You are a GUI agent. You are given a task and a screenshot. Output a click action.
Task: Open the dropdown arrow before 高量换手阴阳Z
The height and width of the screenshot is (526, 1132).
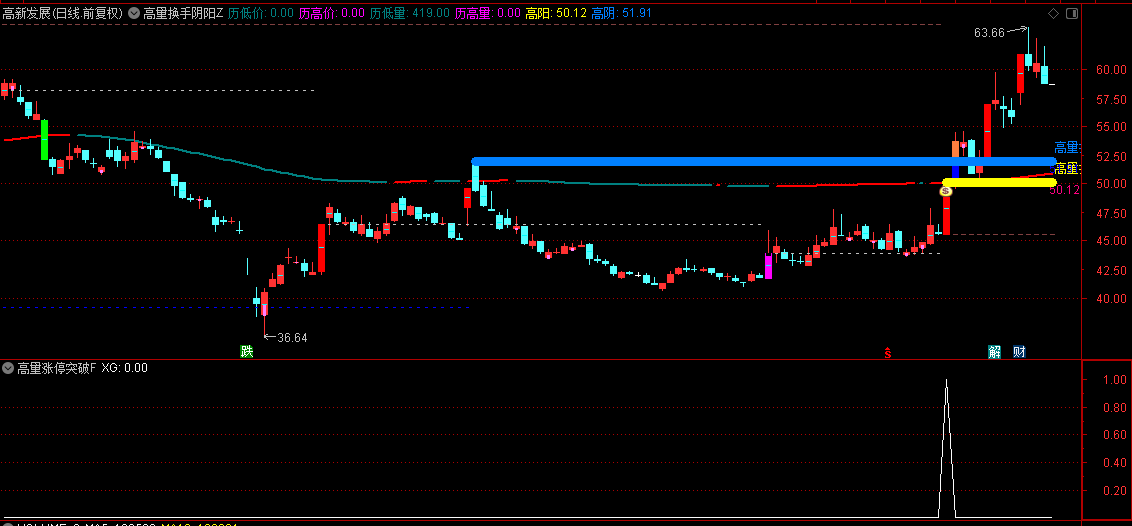pos(134,13)
